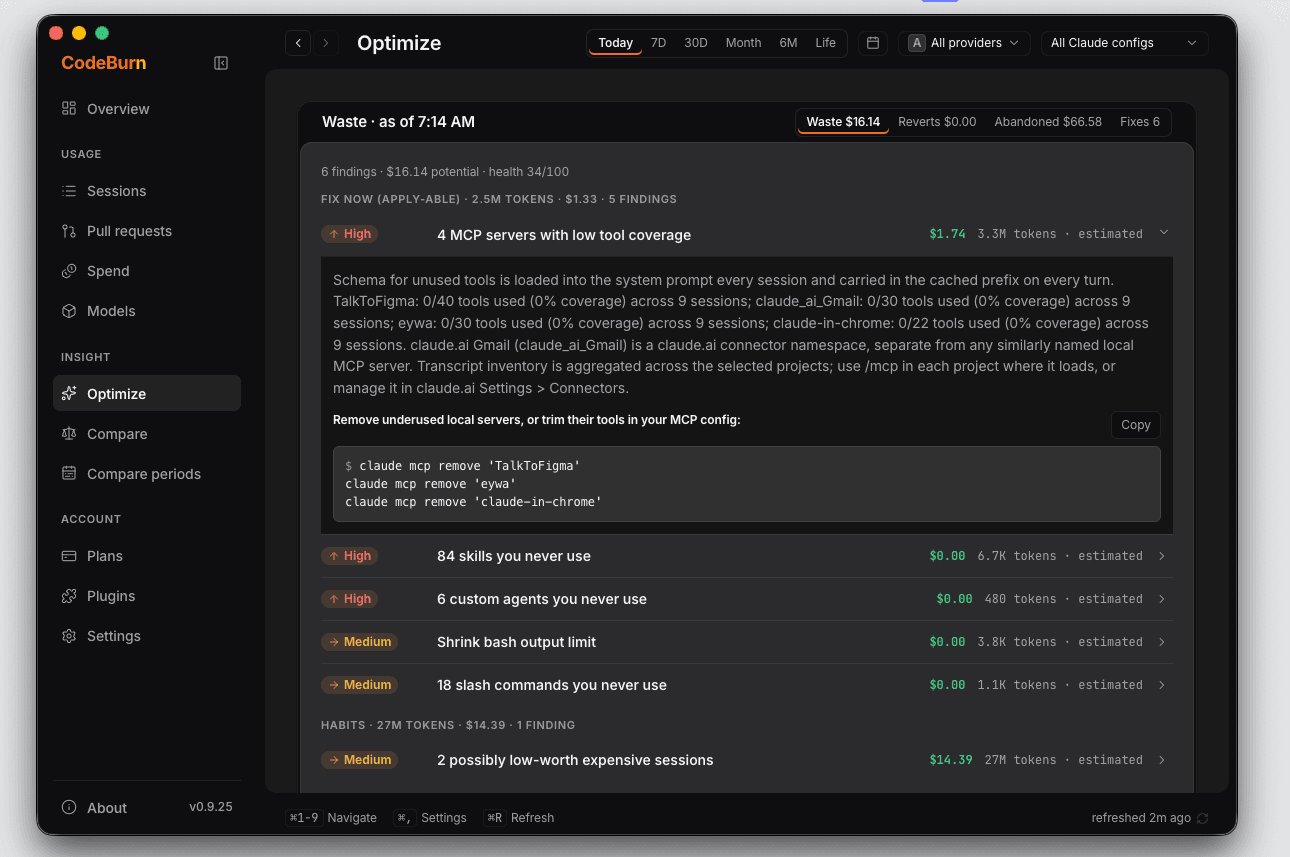The height and width of the screenshot is (857, 1290).
Task: Collapse the sidebar panel icon
Action: pos(221,63)
